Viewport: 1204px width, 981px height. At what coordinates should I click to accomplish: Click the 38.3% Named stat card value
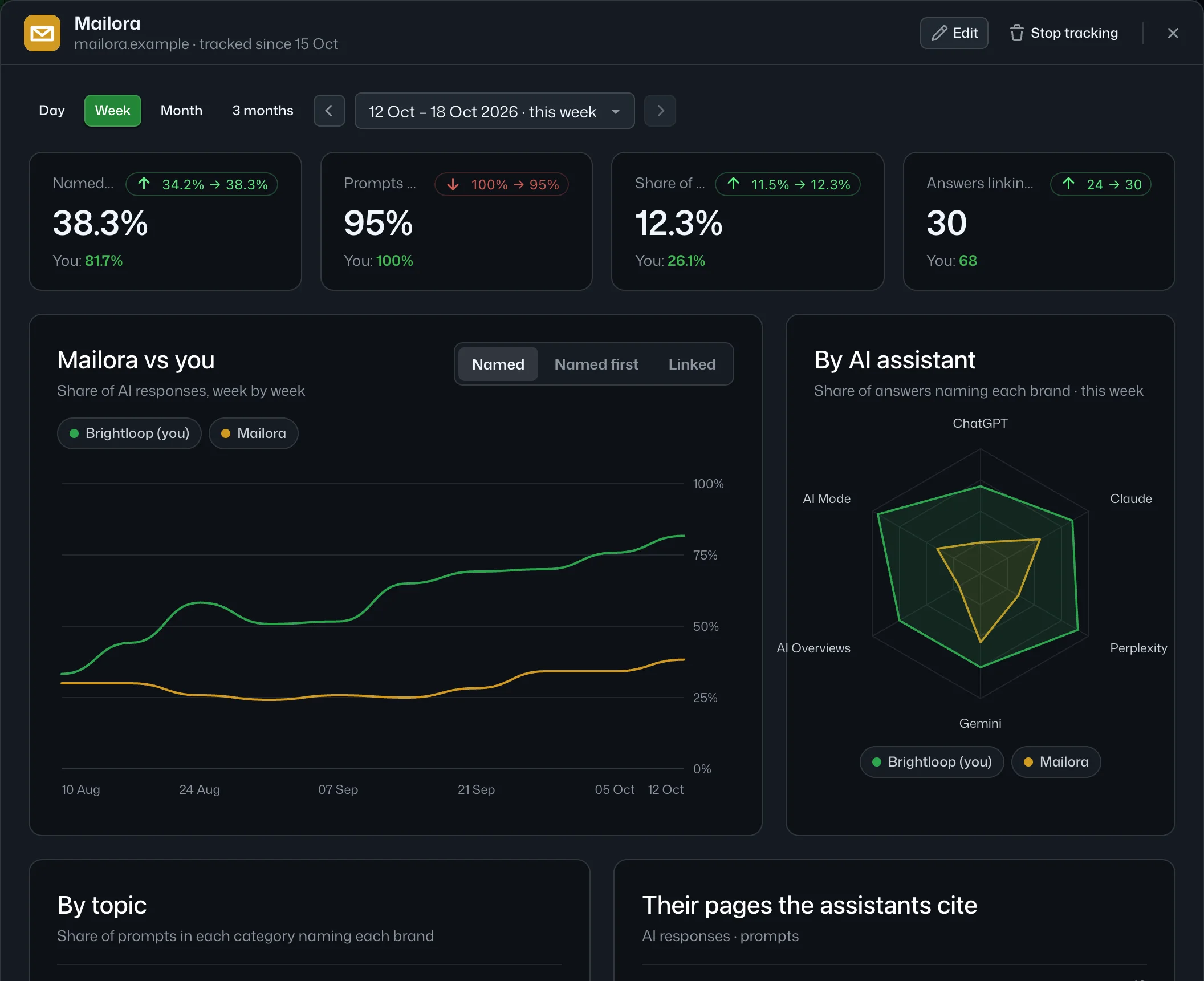(100, 223)
